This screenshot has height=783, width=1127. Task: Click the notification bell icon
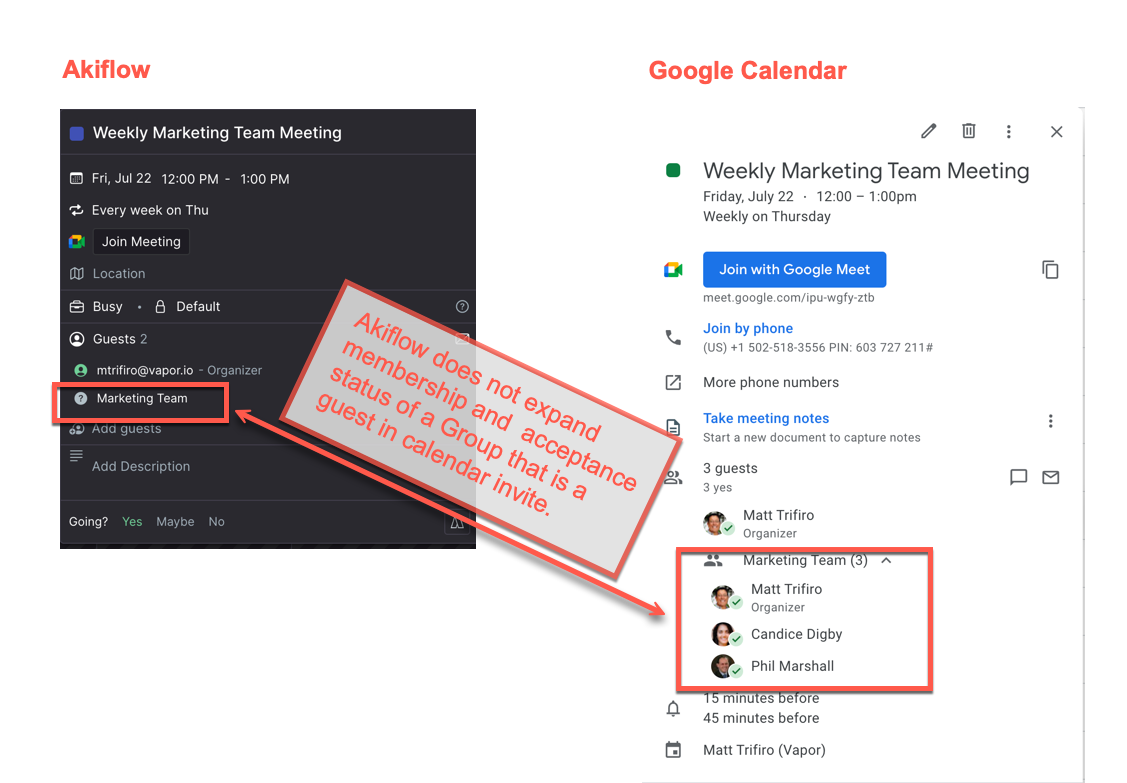(x=673, y=709)
